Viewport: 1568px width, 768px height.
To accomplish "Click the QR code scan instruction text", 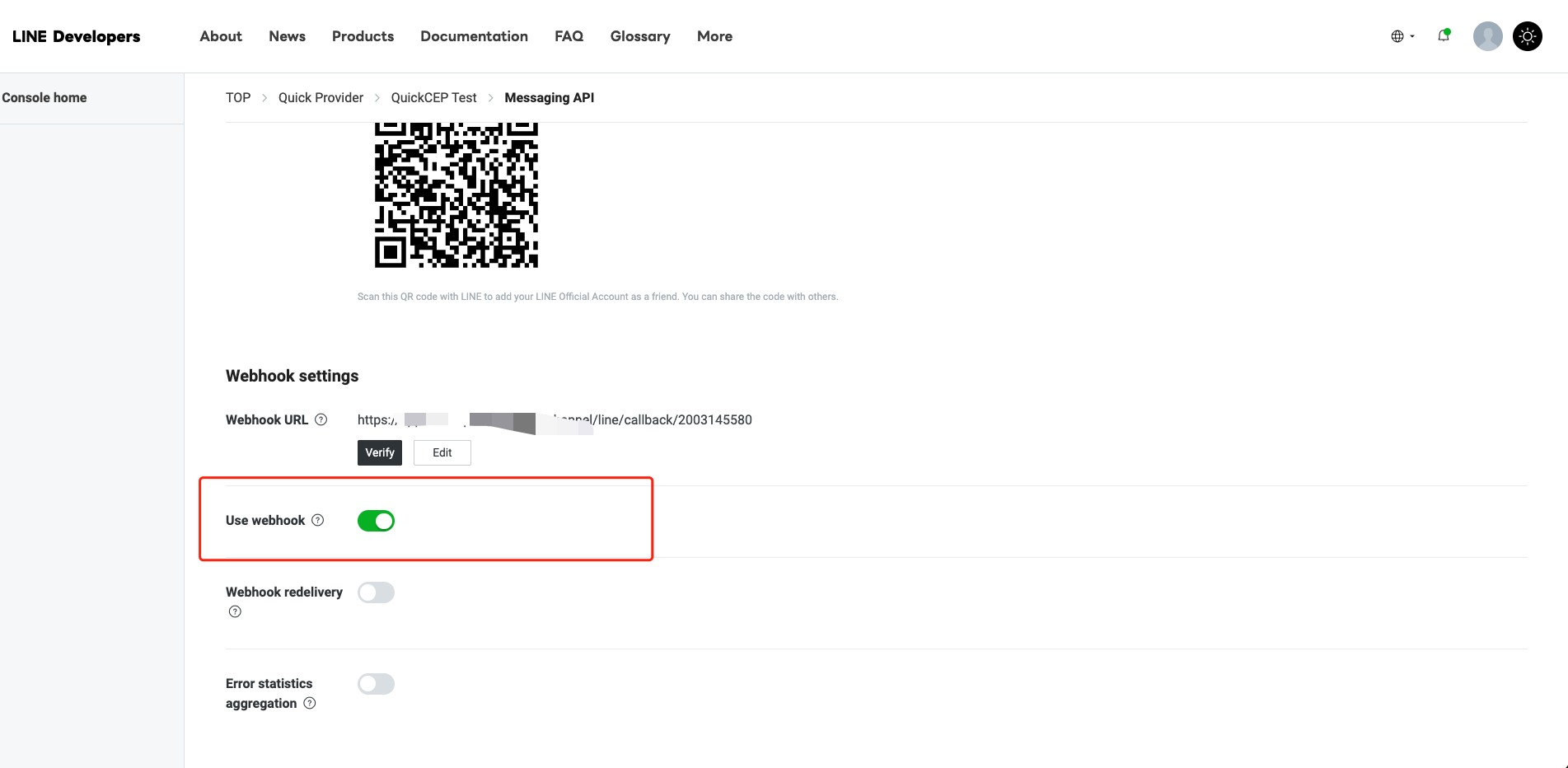I will 597,297.
